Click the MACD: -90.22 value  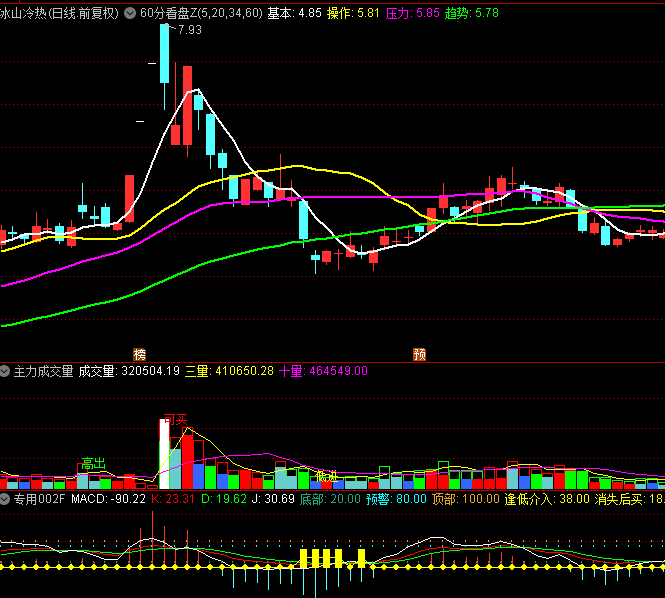(108, 499)
